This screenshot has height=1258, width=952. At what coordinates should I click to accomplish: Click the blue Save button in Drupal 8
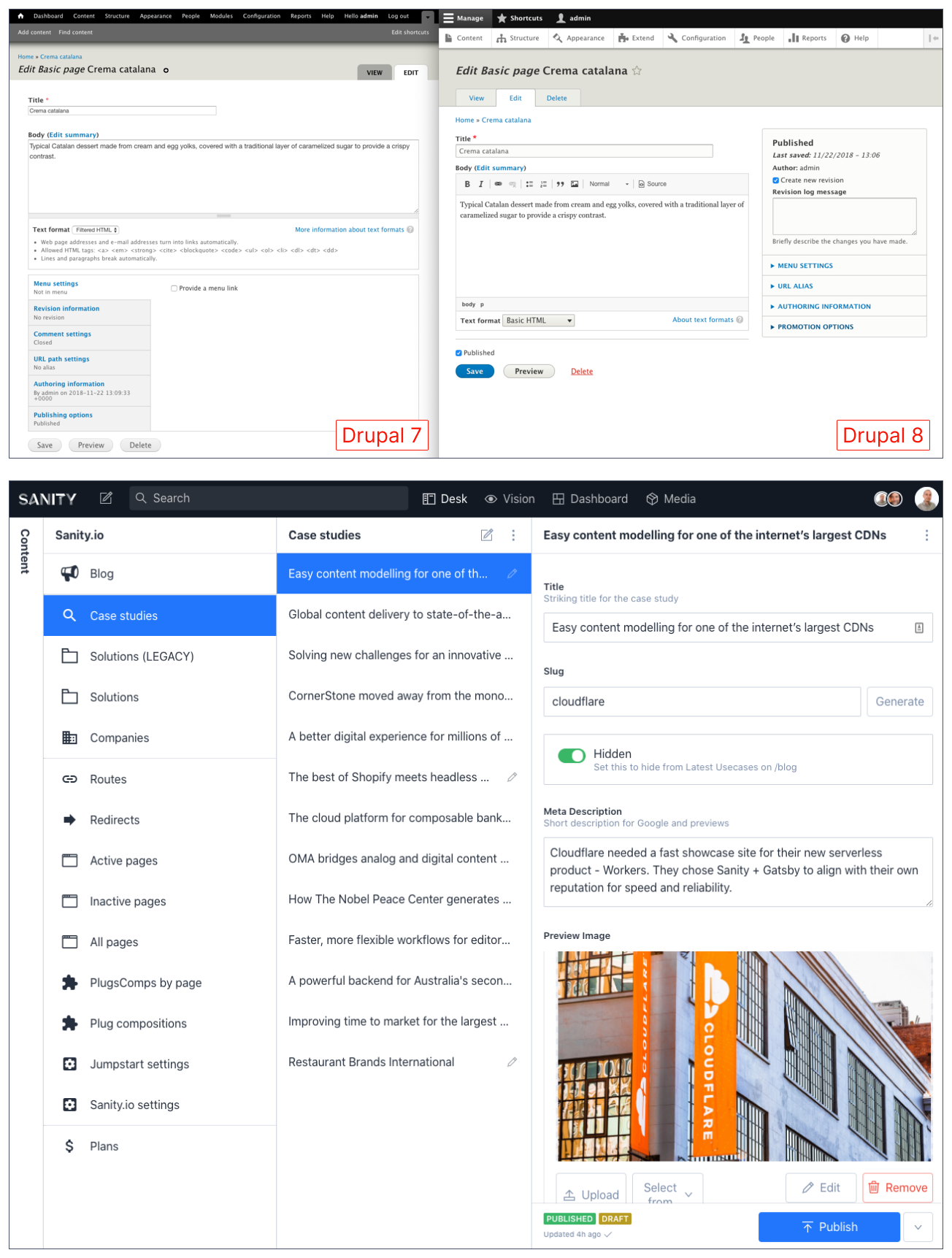(x=475, y=372)
